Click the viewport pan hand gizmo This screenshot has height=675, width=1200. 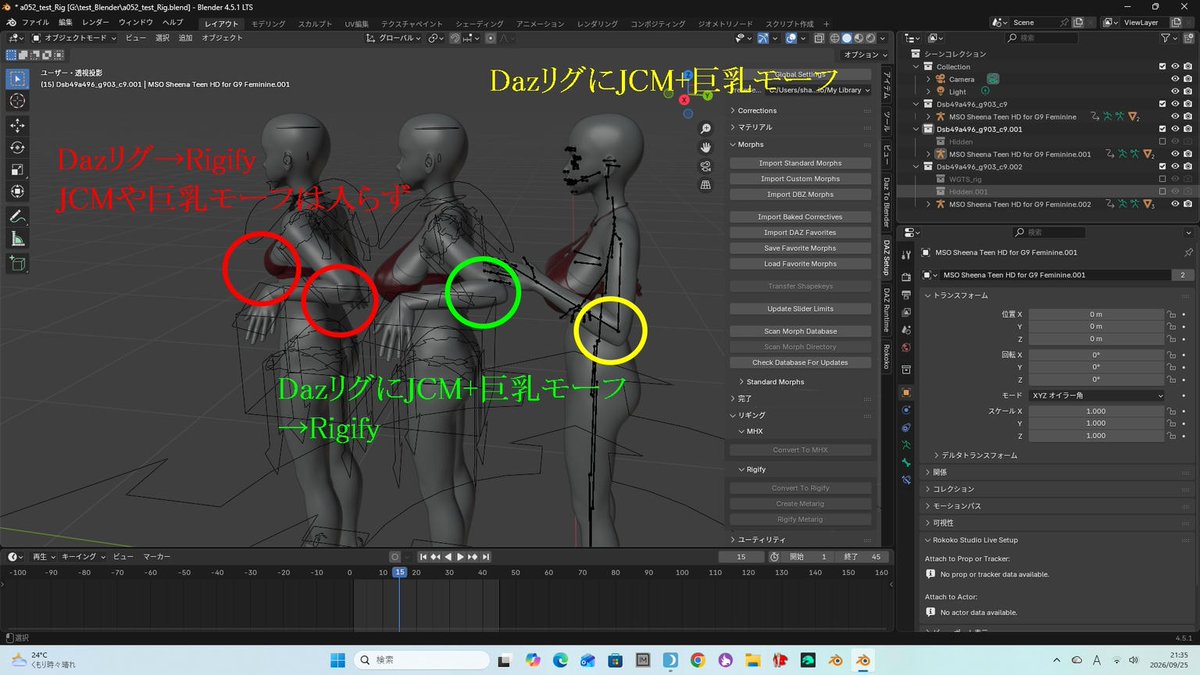click(706, 147)
